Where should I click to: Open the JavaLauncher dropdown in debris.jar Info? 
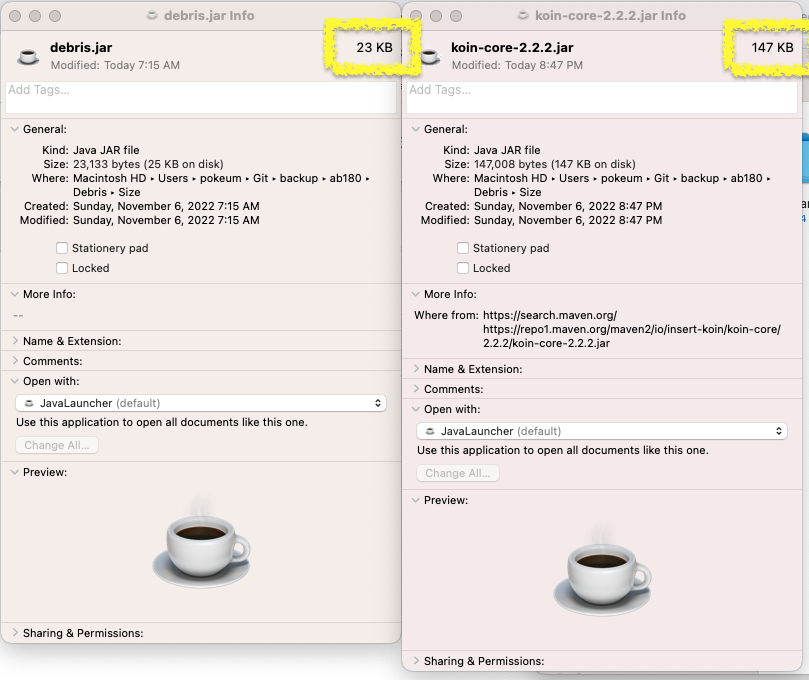[201, 403]
